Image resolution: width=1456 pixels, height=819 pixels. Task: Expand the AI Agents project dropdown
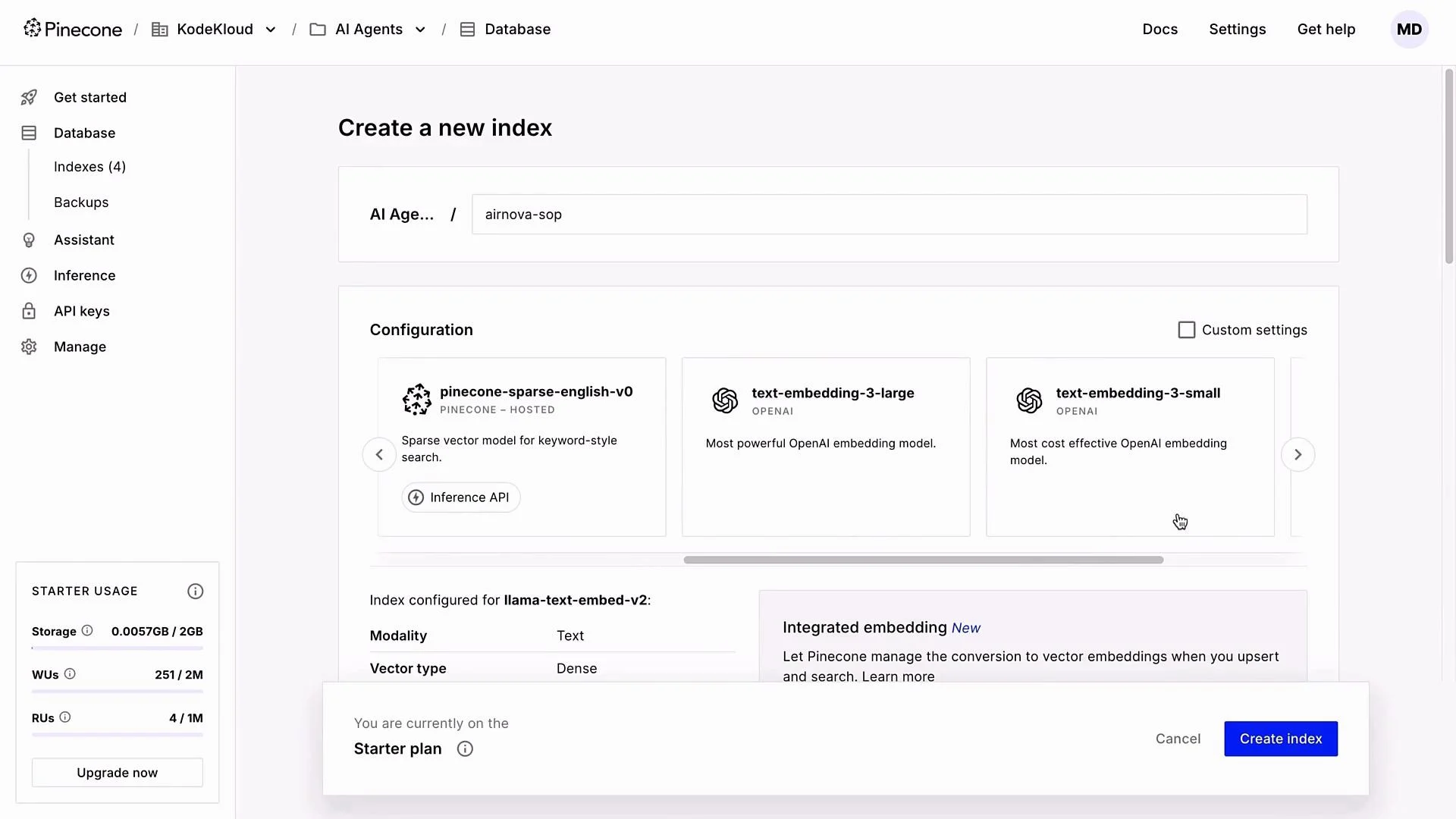[420, 30]
